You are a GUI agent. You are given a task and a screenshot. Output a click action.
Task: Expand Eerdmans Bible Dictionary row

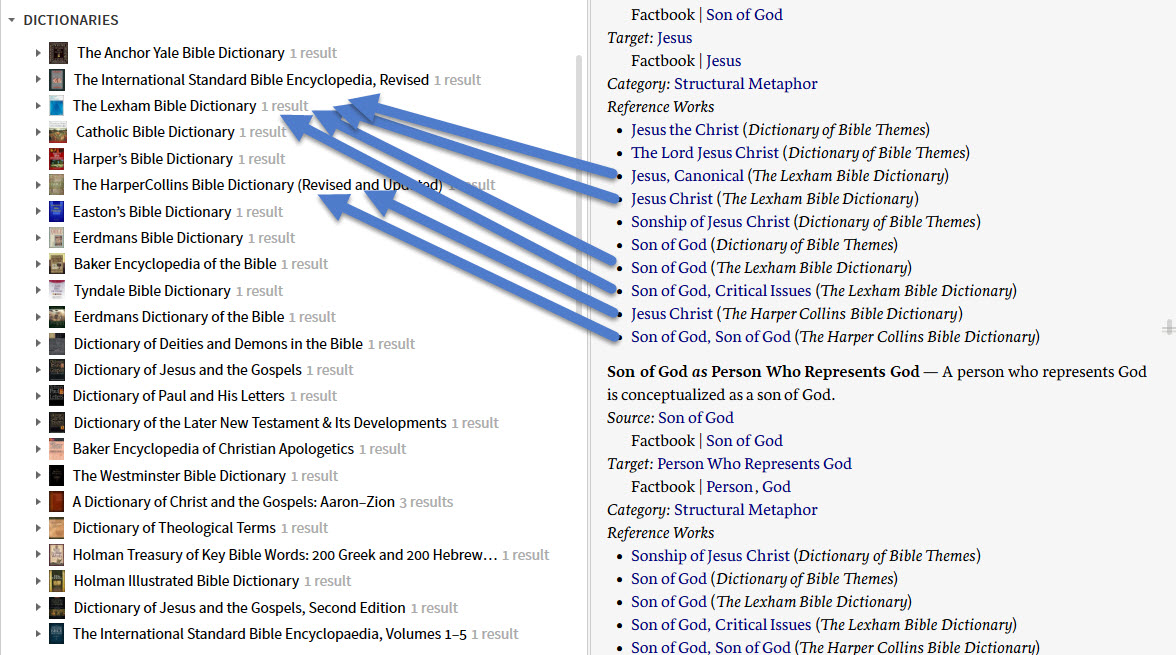coord(38,238)
